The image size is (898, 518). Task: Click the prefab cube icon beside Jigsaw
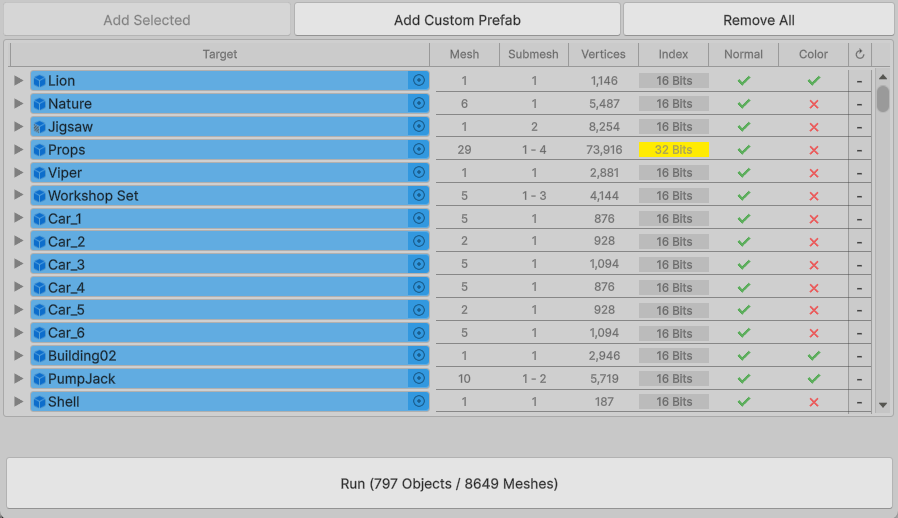pos(39,127)
